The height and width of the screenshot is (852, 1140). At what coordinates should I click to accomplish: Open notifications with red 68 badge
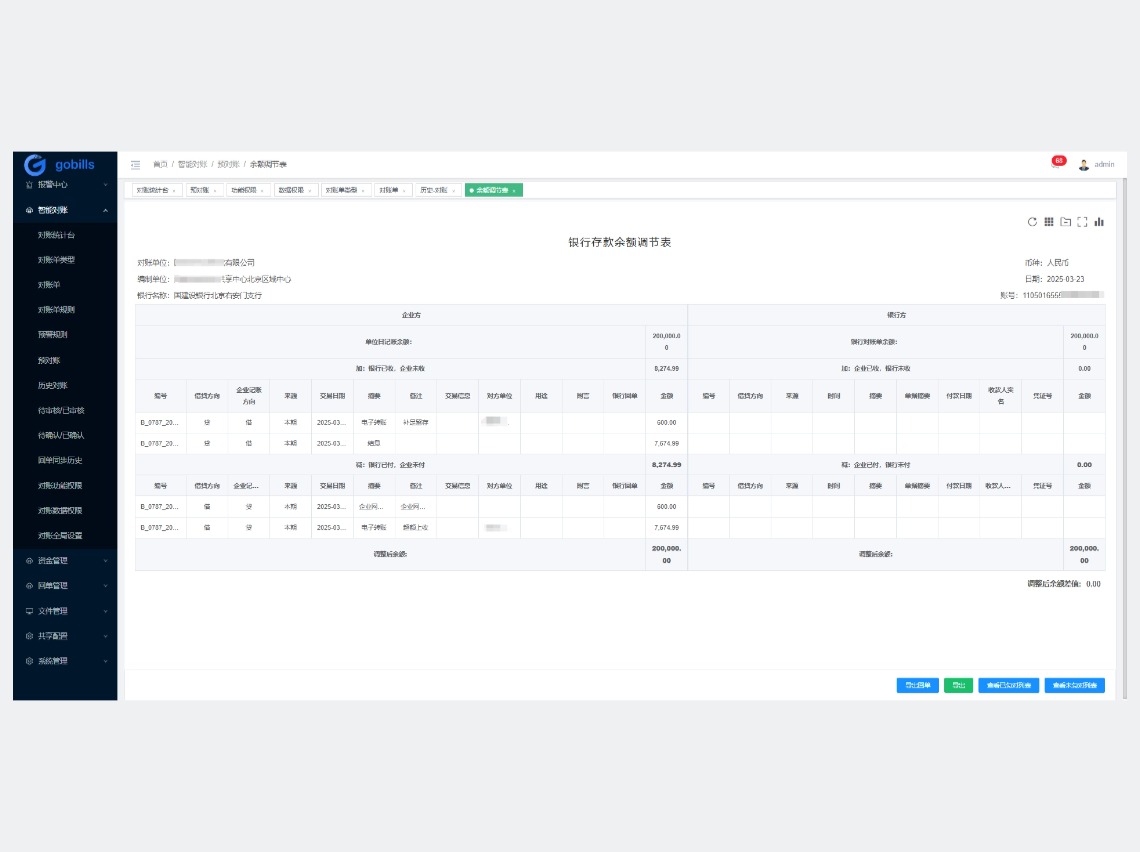click(x=1057, y=163)
